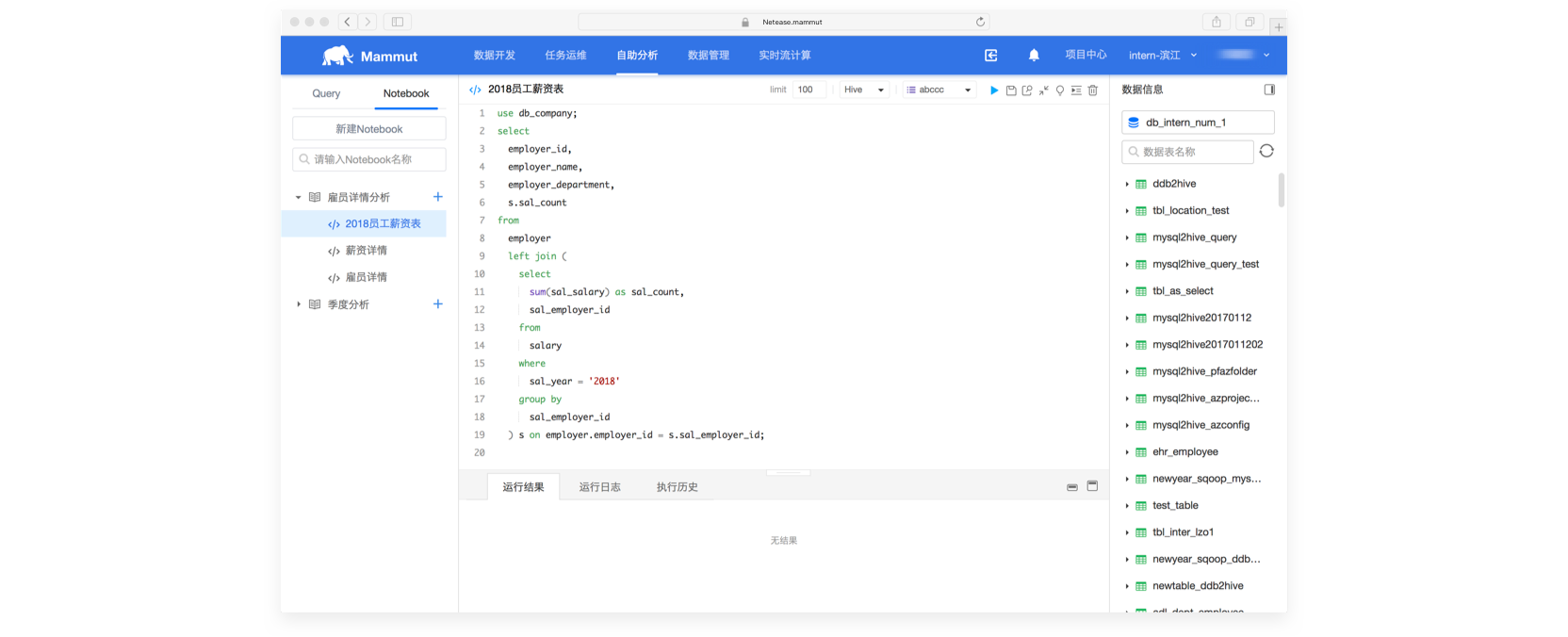Image resolution: width=1568 pixels, height=637 pixels.
Task: Expand the ehr_employee table node
Action: pos(1127,452)
